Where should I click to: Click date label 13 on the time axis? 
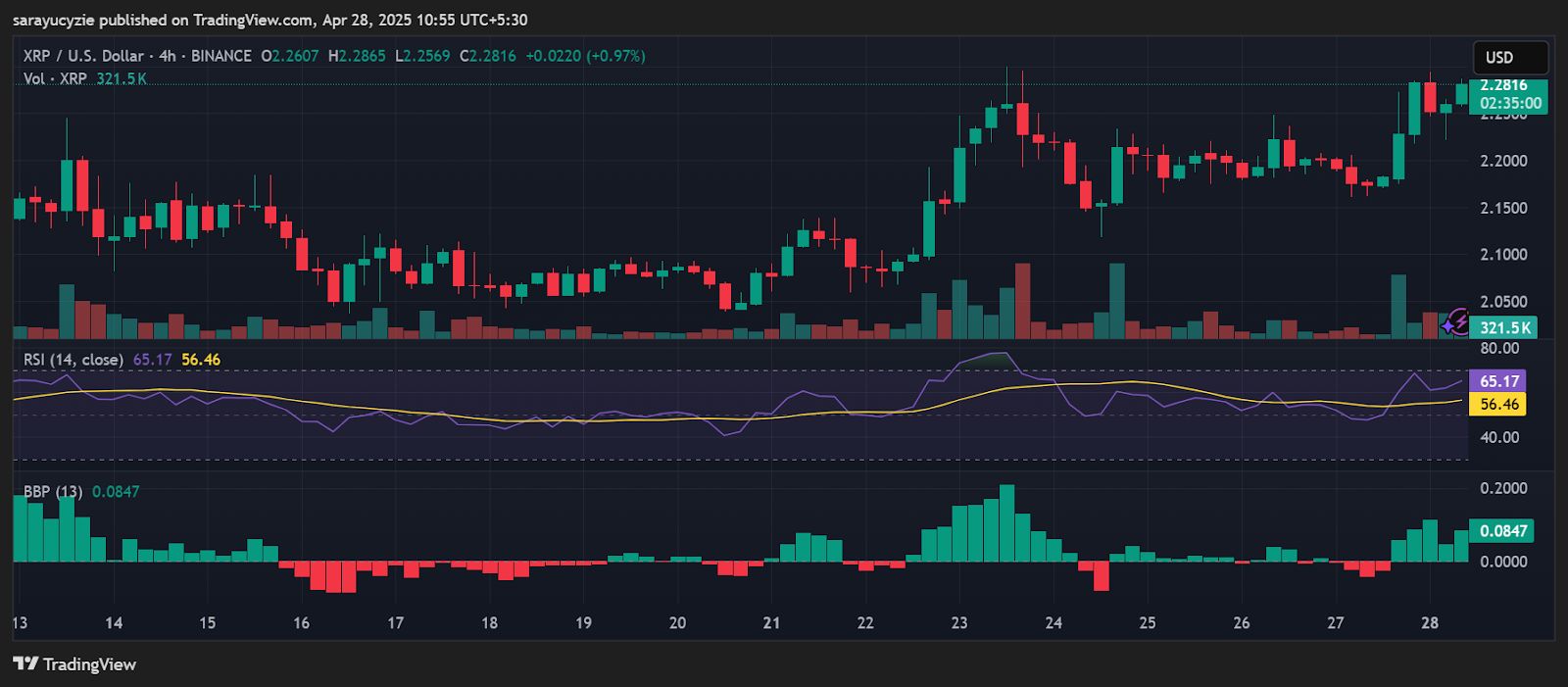point(20,622)
